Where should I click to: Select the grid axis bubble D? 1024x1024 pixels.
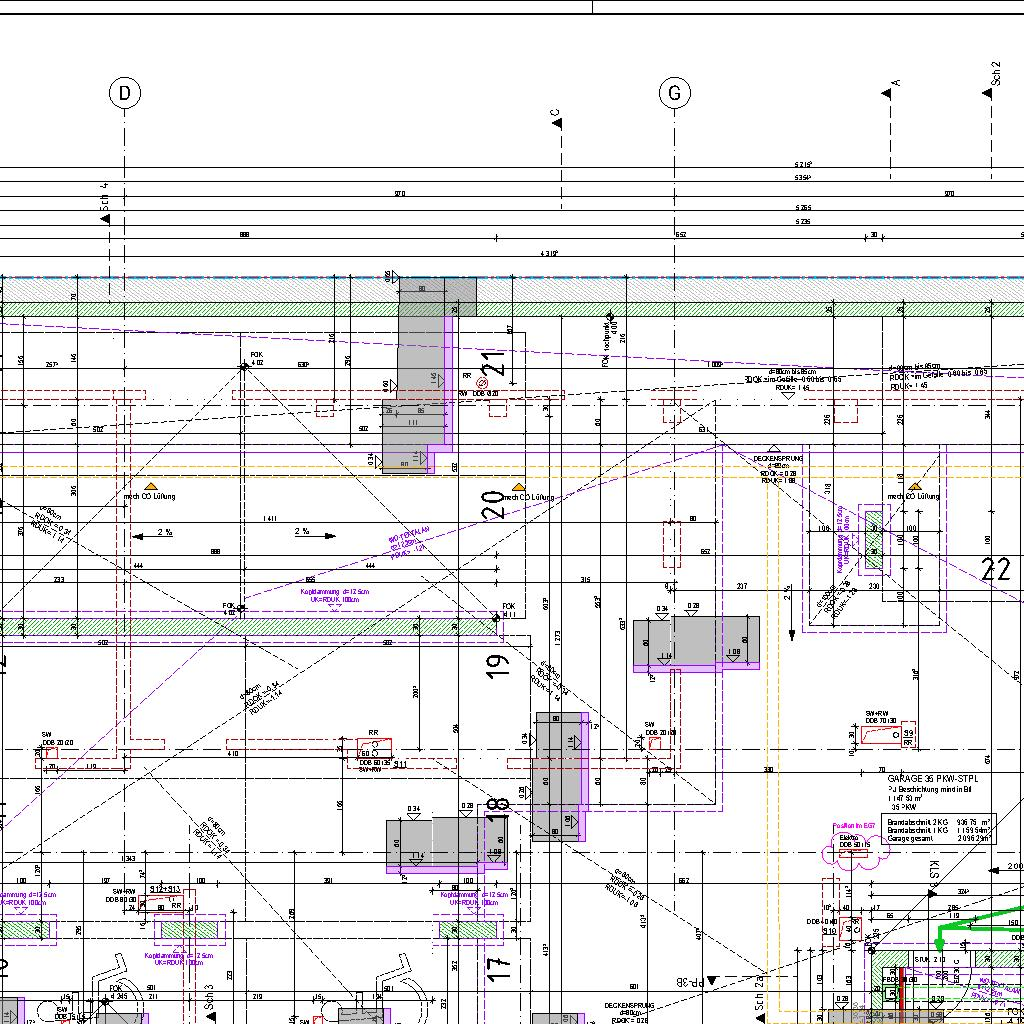pyautogui.click(x=124, y=93)
